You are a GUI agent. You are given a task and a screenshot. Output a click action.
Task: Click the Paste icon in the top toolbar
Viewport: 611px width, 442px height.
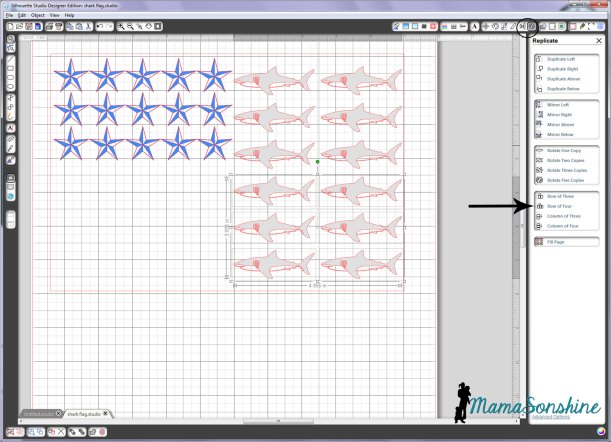(79, 27)
